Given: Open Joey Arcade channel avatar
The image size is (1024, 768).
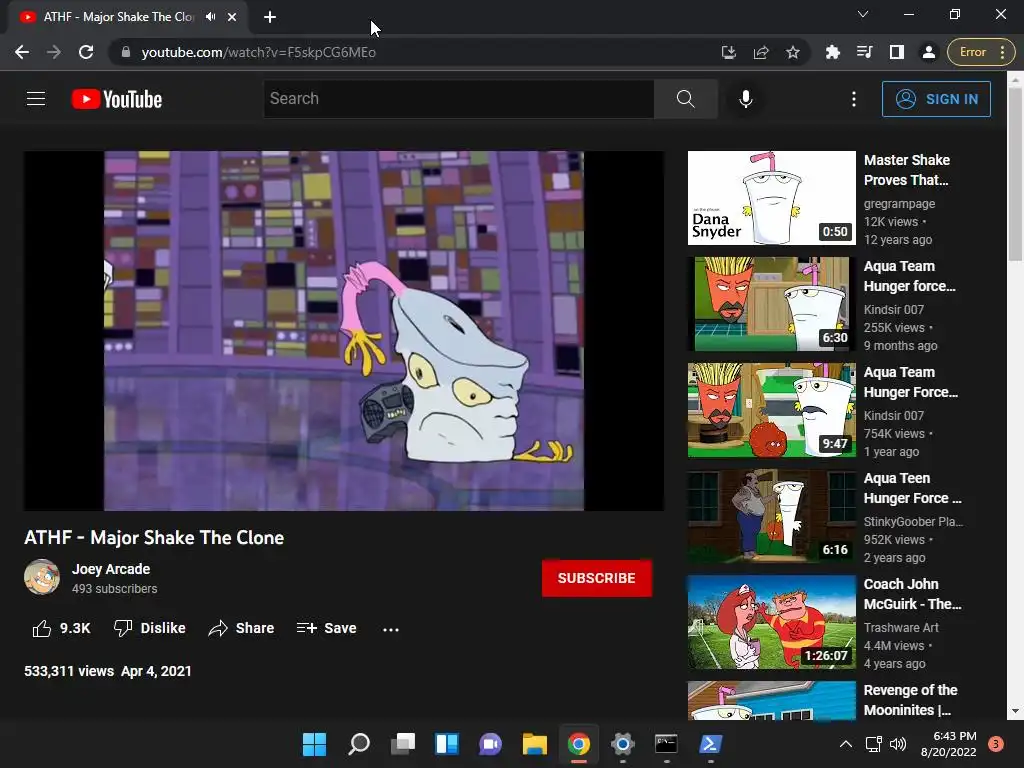Looking at the screenshot, I should (x=42, y=577).
